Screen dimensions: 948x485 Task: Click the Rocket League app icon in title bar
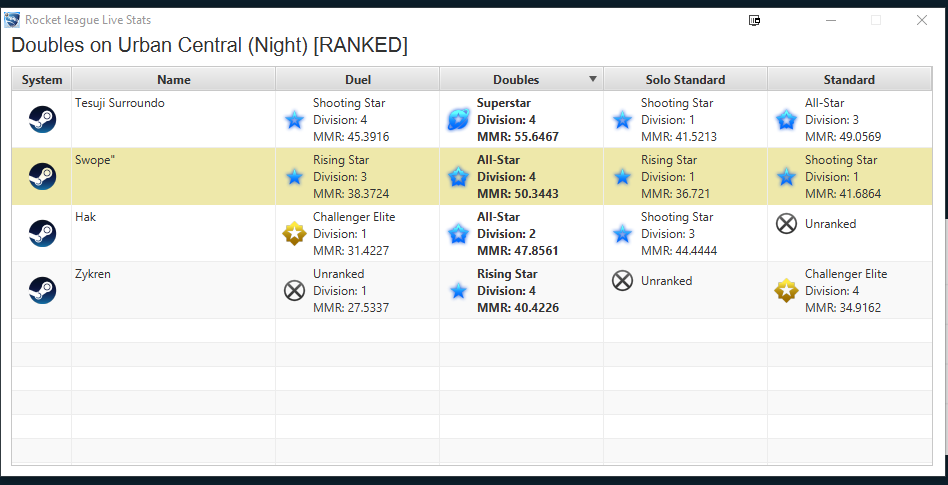pos(11,20)
